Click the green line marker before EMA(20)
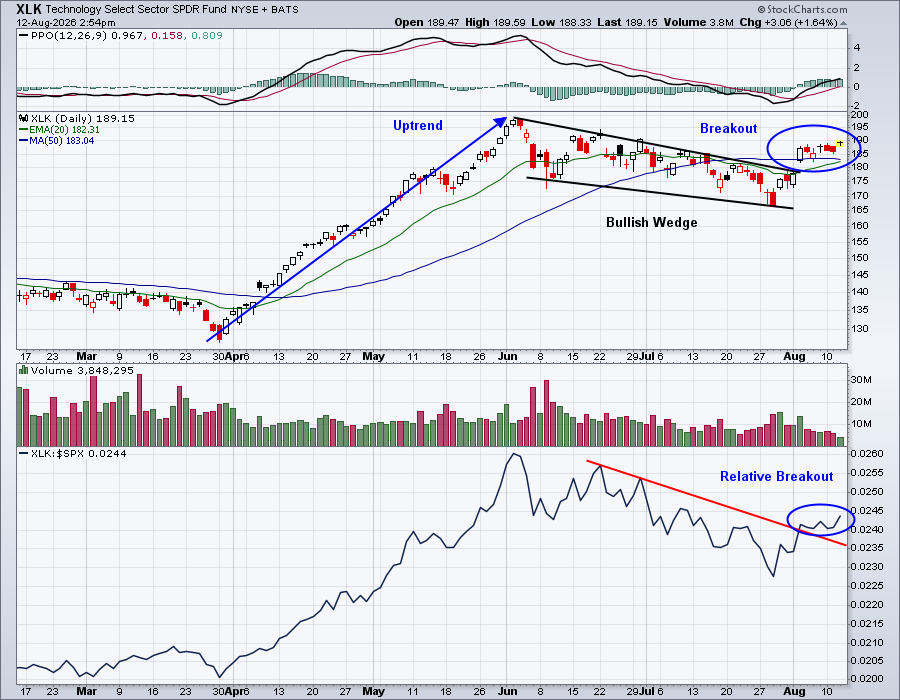 (24, 130)
